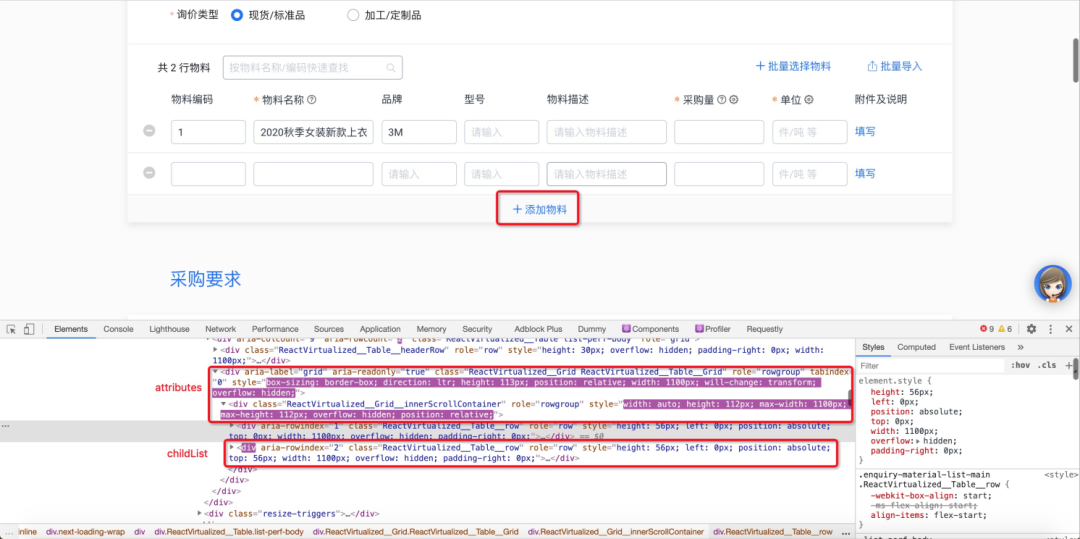Expand the aria-rowindex="1" row node

(232, 426)
